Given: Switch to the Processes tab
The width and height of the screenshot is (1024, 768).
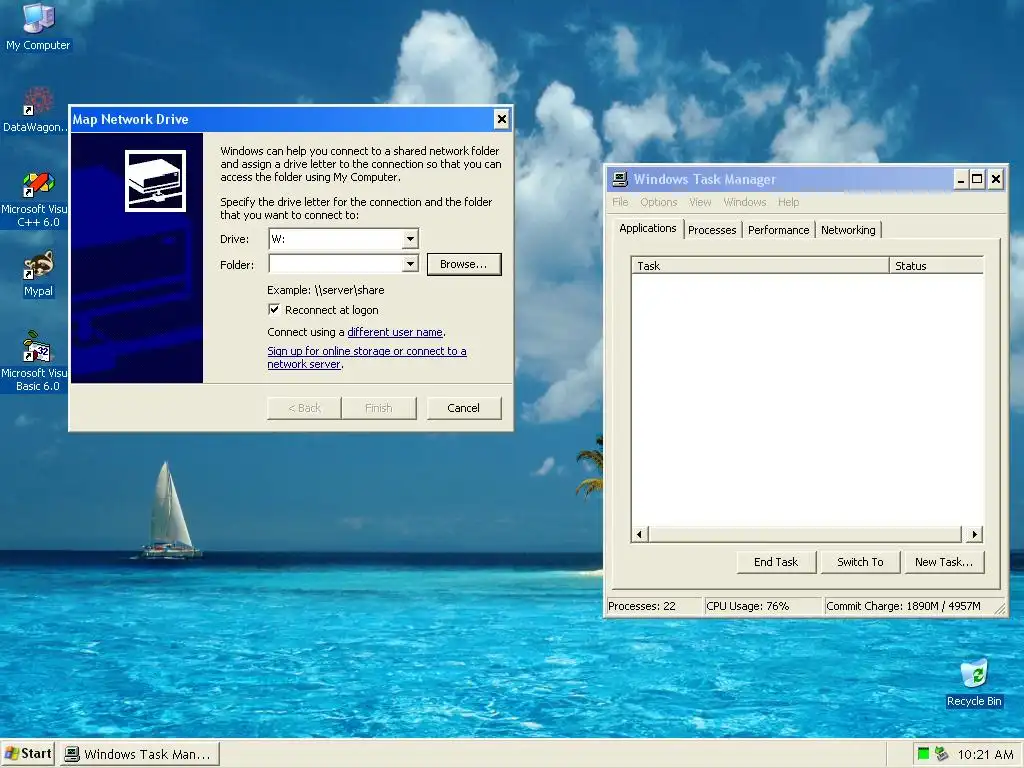Looking at the screenshot, I should tap(712, 230).
